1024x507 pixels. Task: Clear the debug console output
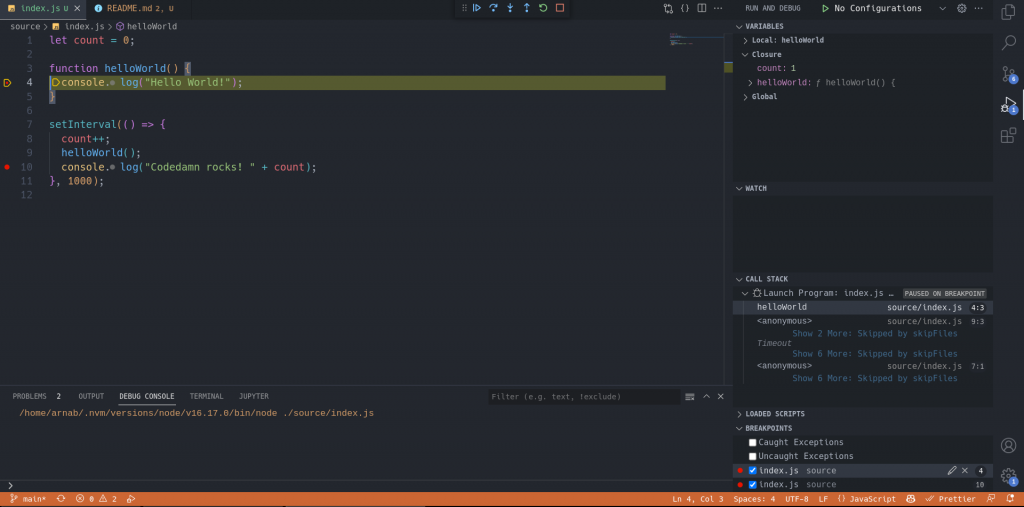(x=690, y=397)
